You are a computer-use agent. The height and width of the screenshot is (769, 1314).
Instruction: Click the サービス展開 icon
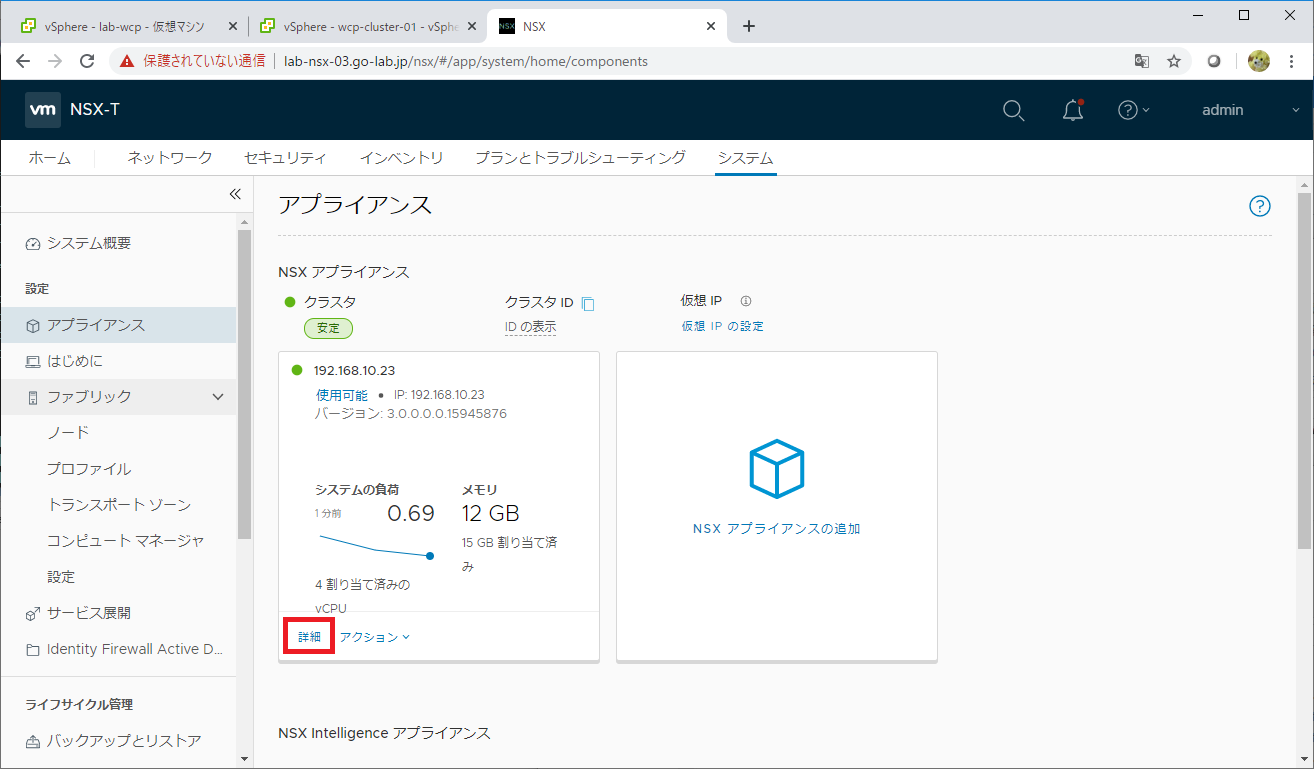click(33, 614)
